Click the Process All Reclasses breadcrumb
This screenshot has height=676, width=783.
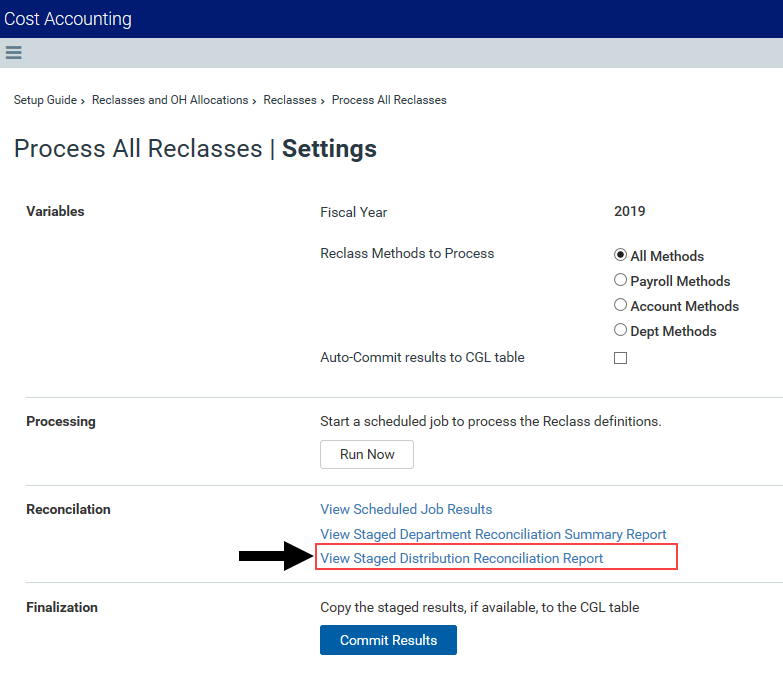389,100
